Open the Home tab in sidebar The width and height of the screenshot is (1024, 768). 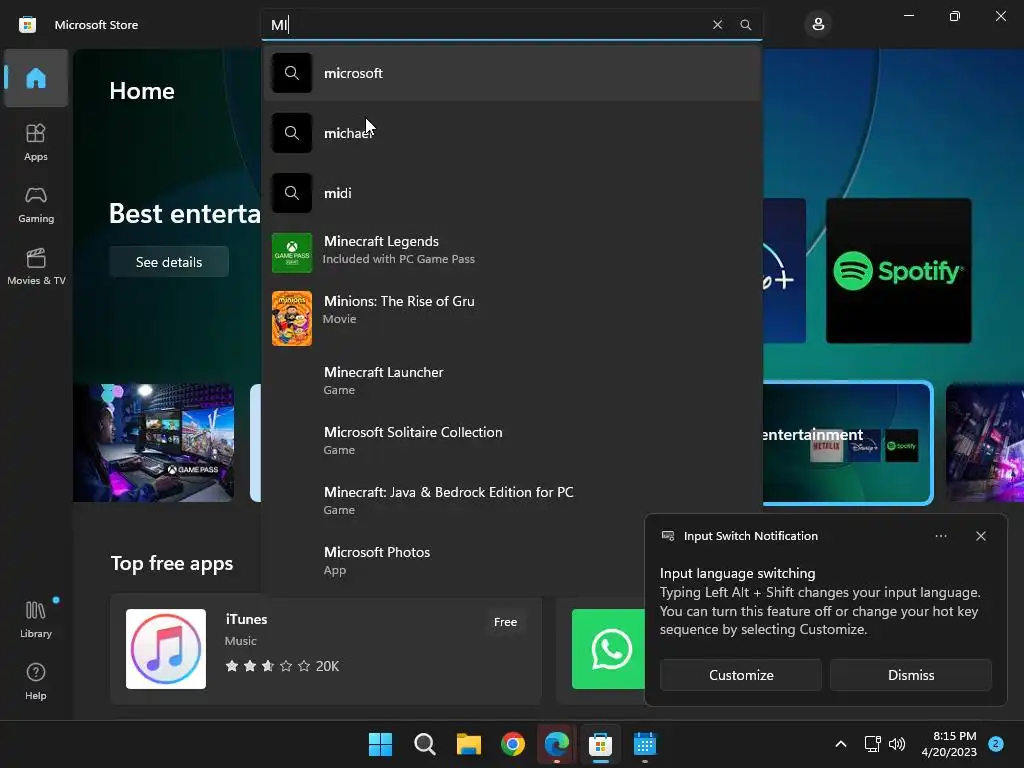35,78
